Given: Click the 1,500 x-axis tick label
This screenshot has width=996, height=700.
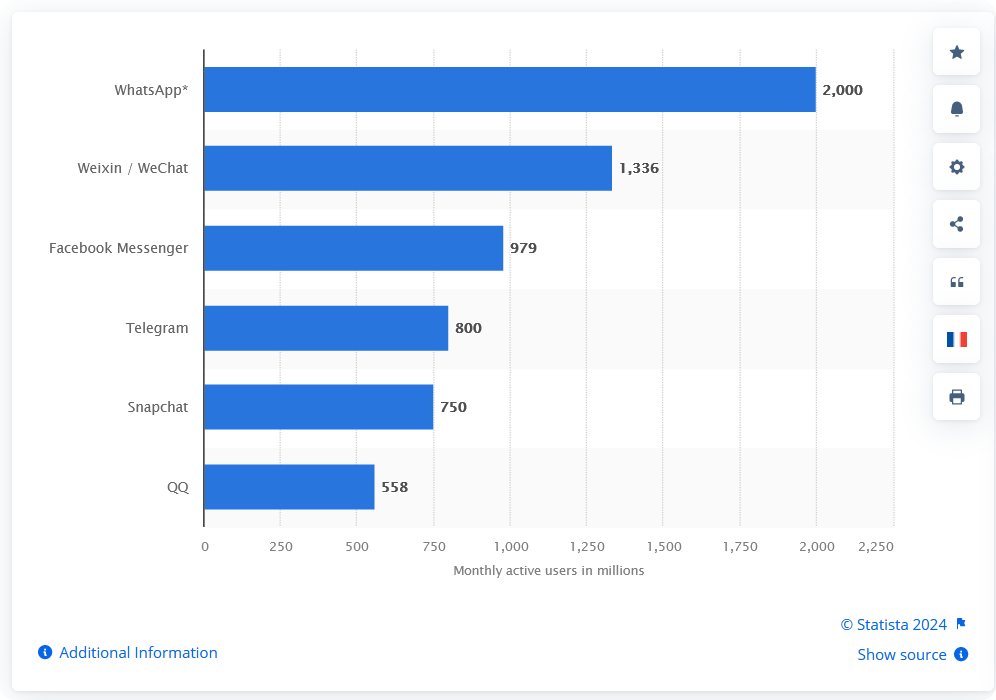Looking at the screenshot, I should click(x=664, y=547).
